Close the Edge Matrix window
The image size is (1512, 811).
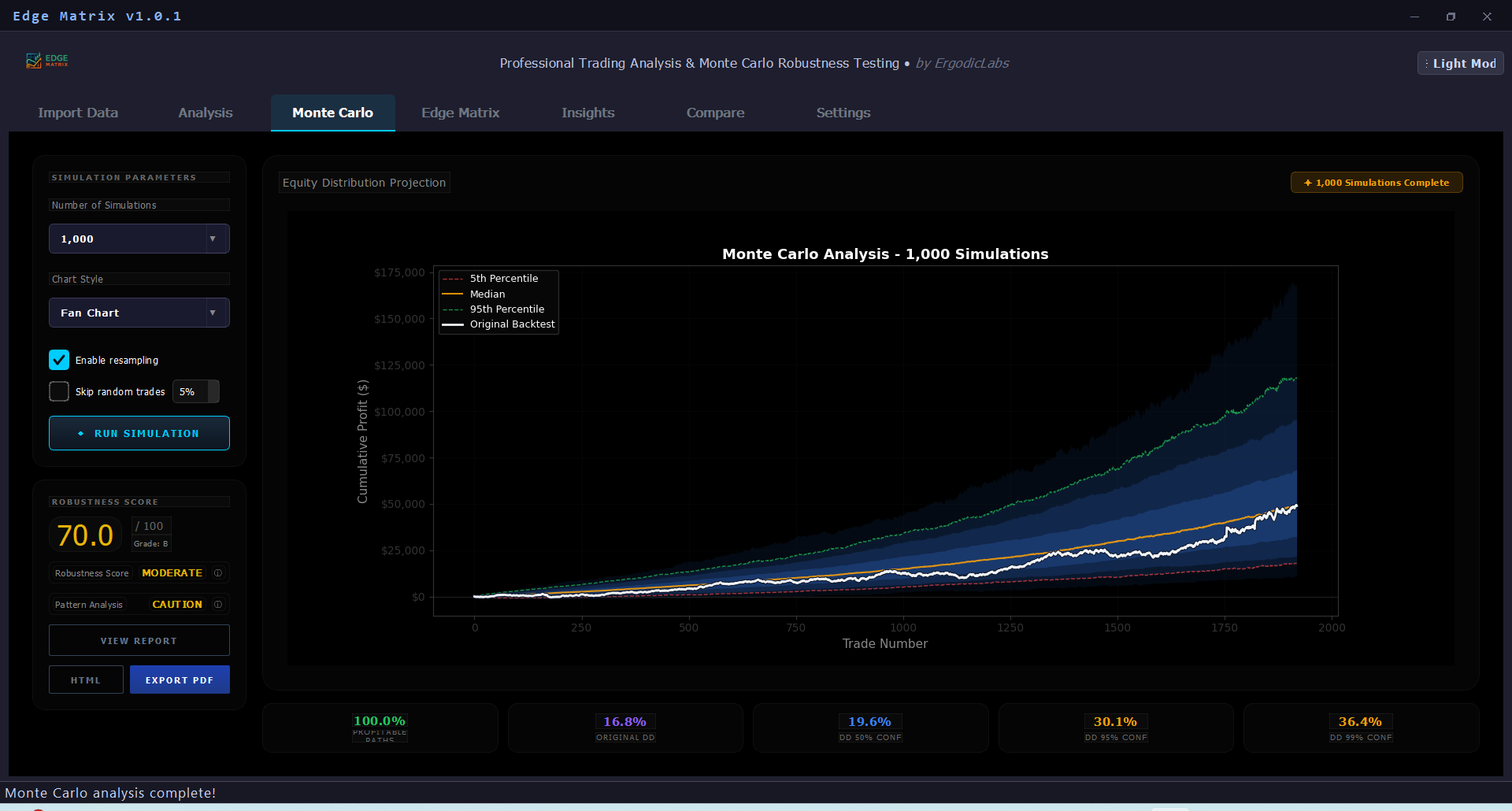tap(1487, 16)
